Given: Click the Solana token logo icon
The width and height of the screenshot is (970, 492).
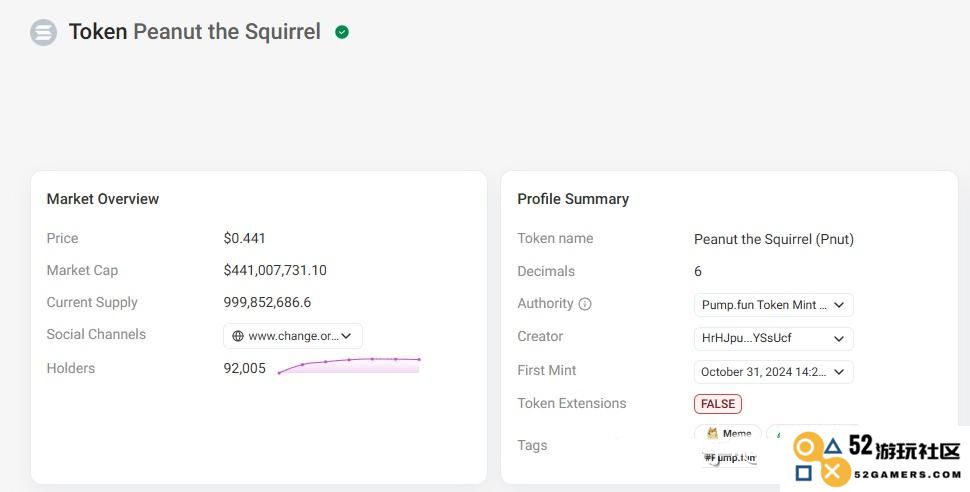Looking at the screenshot, I should click(x=43, y=32).
